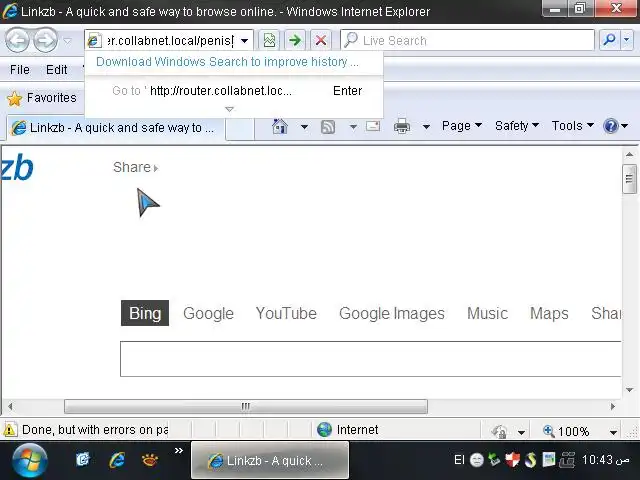Viewport: 640px width, 480px height.
Task: Click the Show Desktop quick launch icon
Action: tap(83, 460)
